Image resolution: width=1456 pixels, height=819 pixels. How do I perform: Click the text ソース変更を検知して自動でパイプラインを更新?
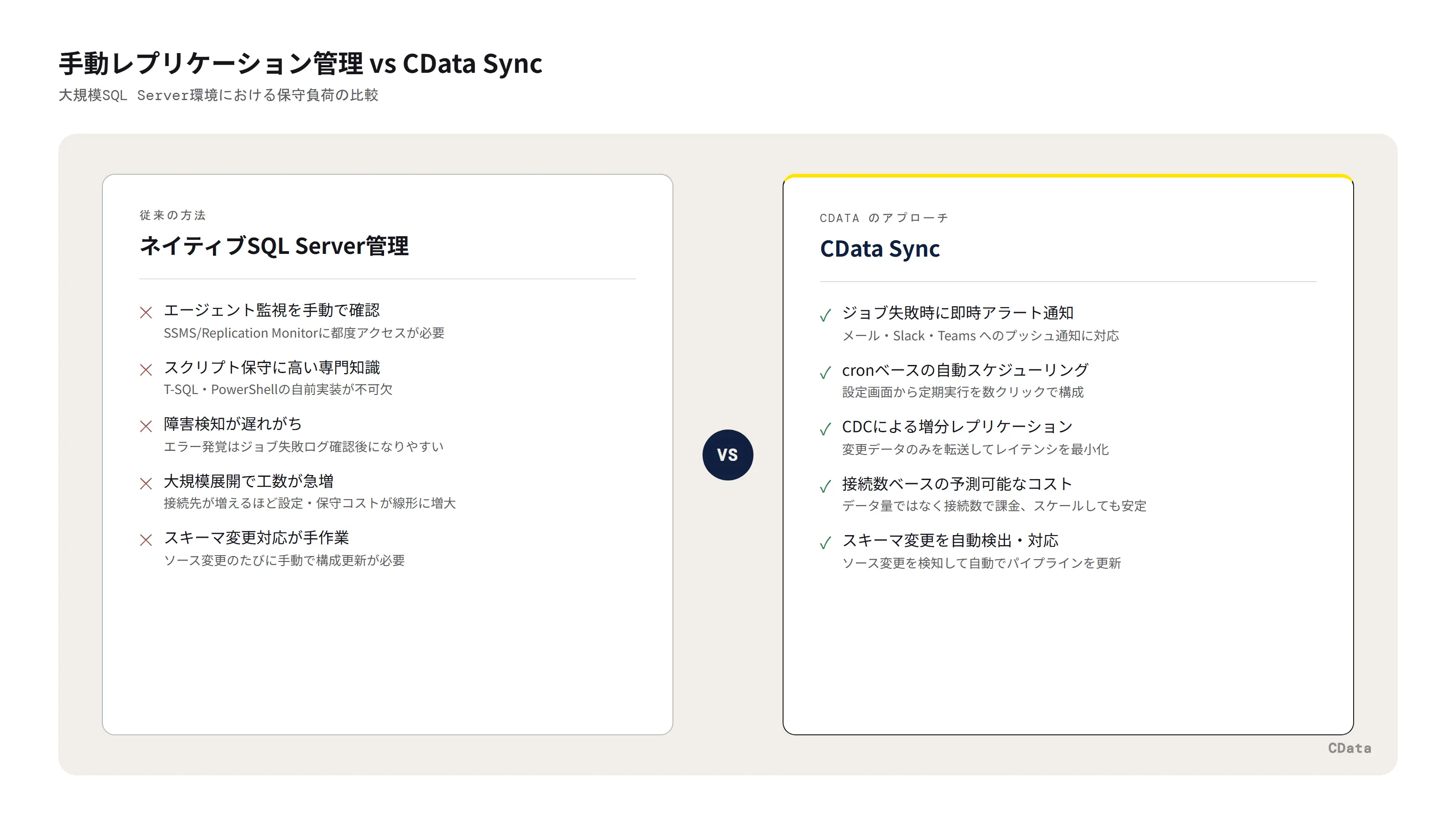(982, 563)
